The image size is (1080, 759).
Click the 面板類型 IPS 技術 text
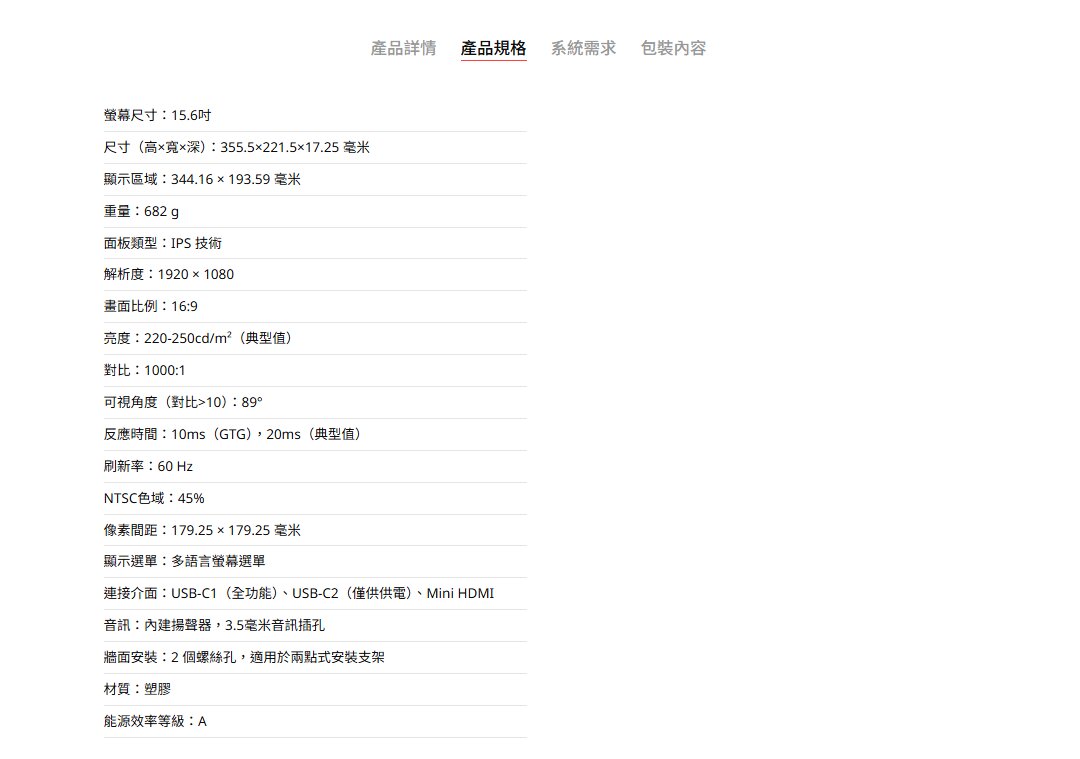(163, 243)
